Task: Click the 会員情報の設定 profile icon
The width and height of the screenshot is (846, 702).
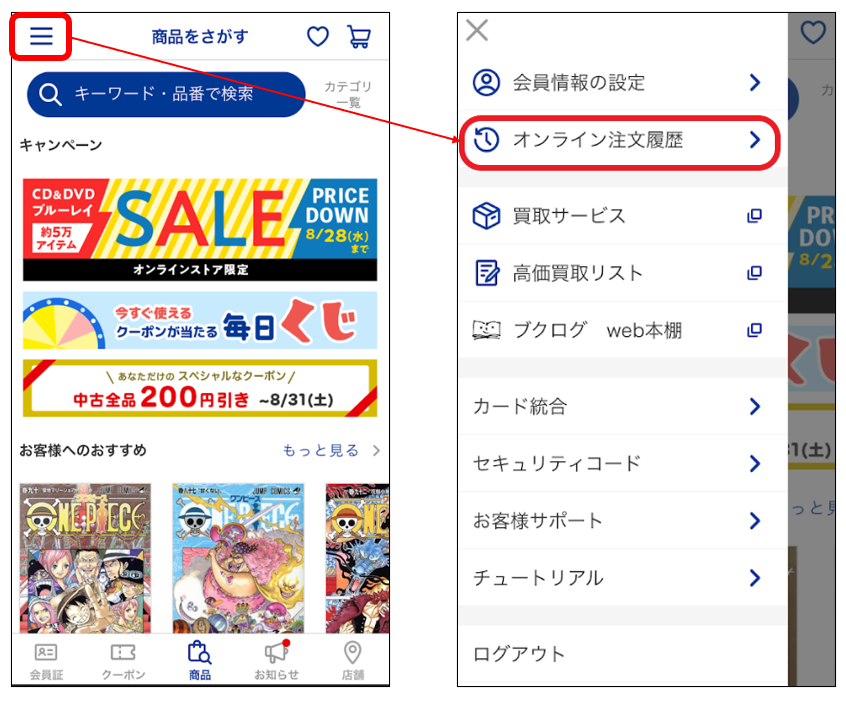Action: coord(486,83)
